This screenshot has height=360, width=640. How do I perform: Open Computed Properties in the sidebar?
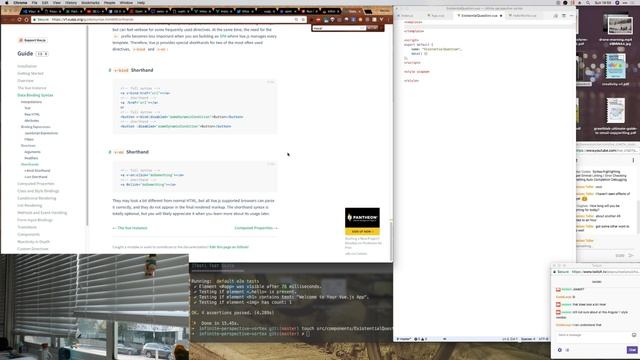click(x=36, y=184)
